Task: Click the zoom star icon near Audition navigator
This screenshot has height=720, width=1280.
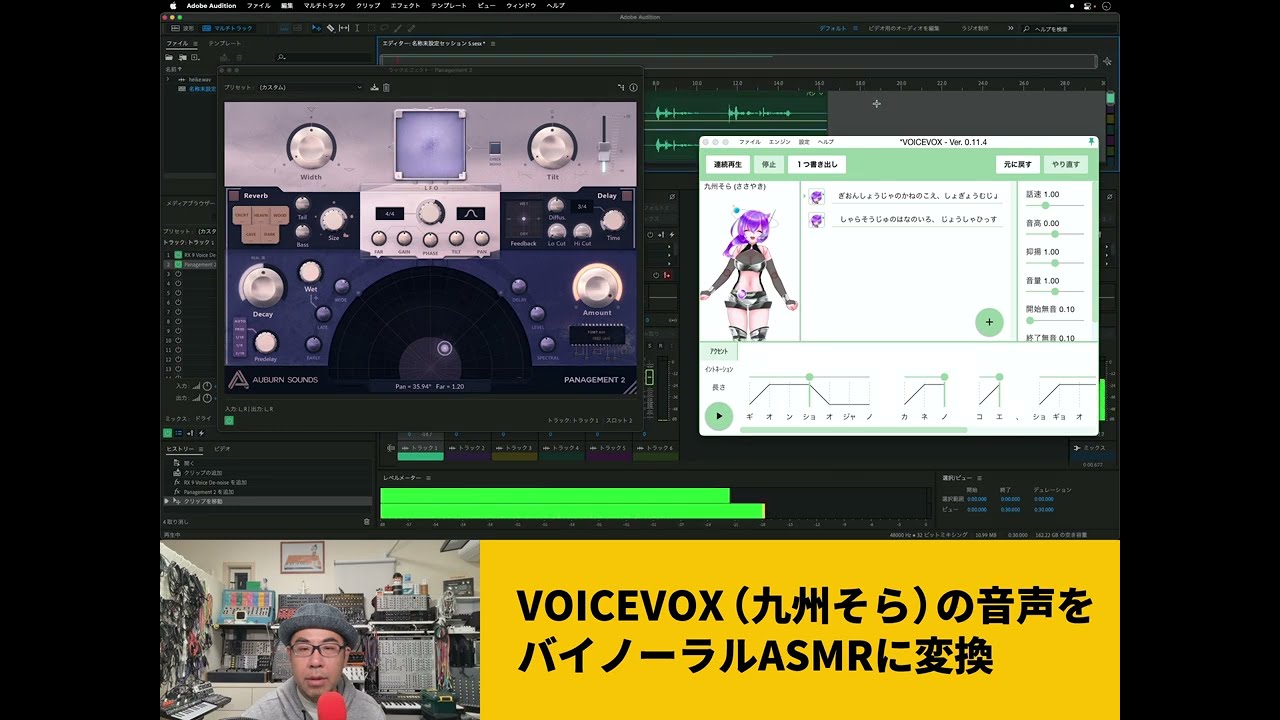Action: pos(1107,61)
